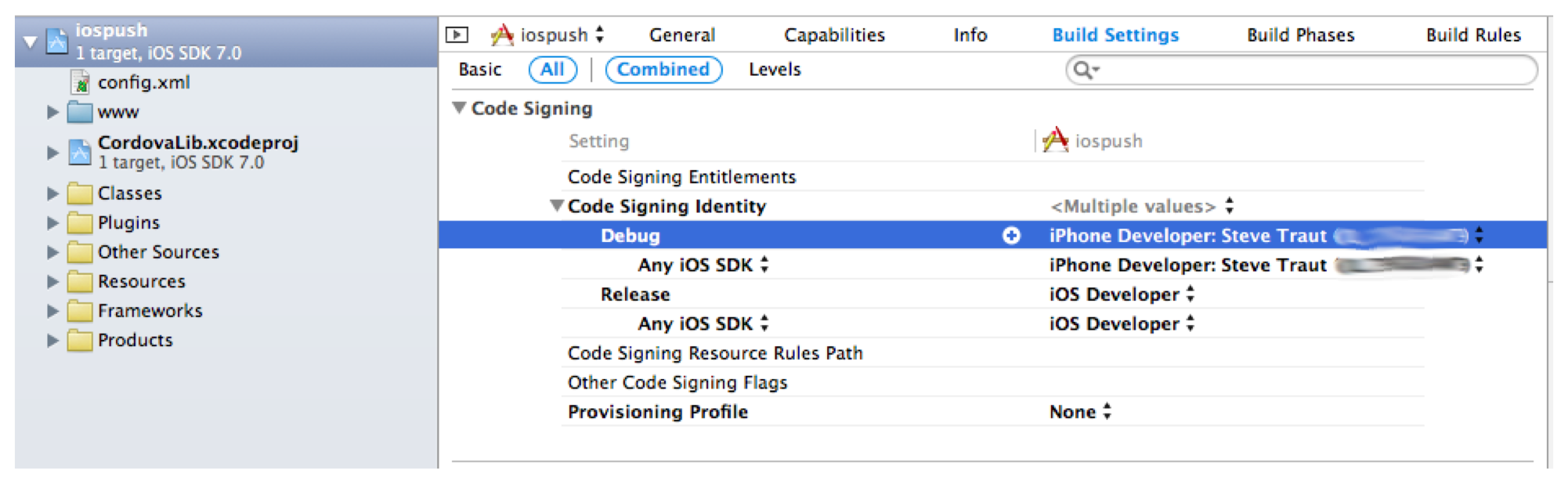This screenshot has height=484, width=1568.
Task: Click the iospush project file icon
Action: tap(57, 41)
